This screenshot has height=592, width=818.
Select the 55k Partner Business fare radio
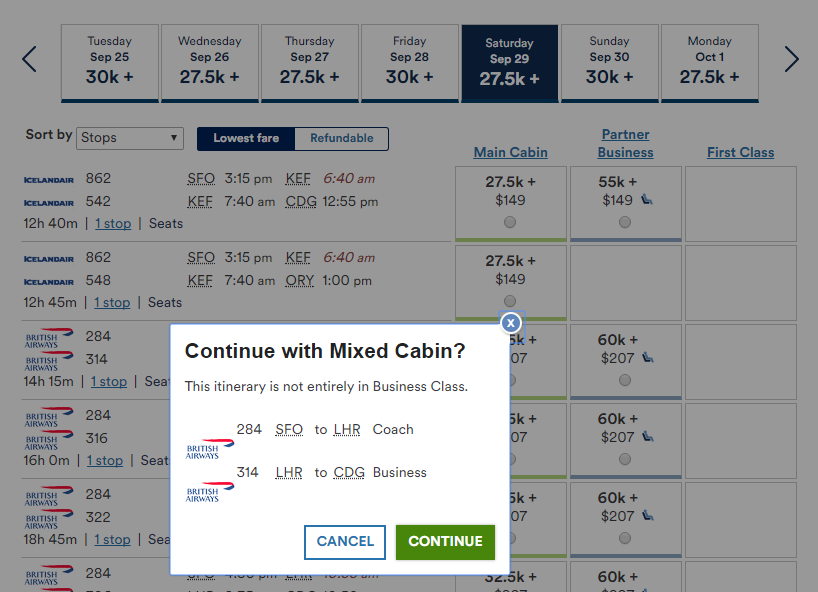tap(625, 222)
